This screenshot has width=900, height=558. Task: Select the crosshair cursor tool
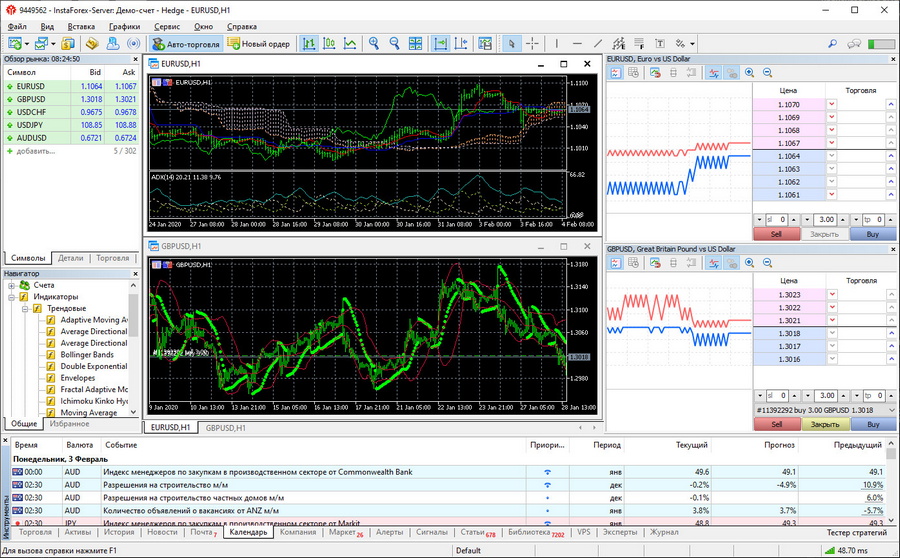[x=532, y=44]
